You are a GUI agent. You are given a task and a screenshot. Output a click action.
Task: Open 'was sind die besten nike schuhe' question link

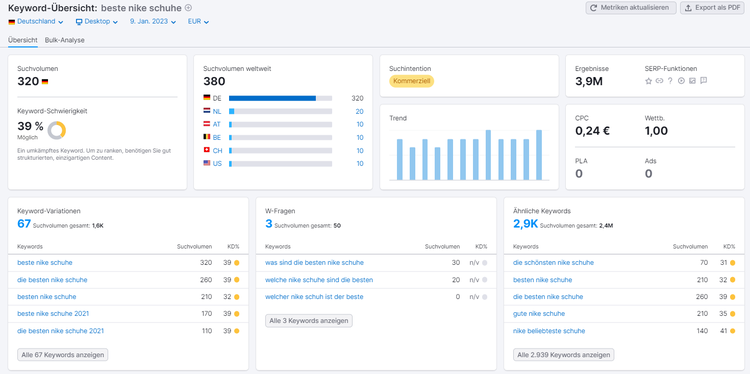tap(314, 263)
